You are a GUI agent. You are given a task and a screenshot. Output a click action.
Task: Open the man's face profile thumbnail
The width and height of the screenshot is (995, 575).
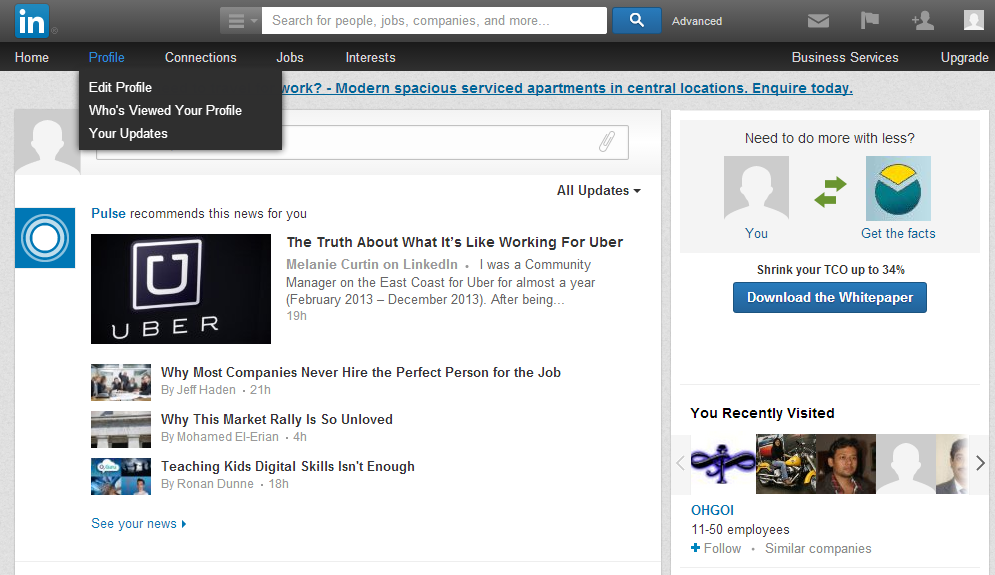(x=846, y=464)
